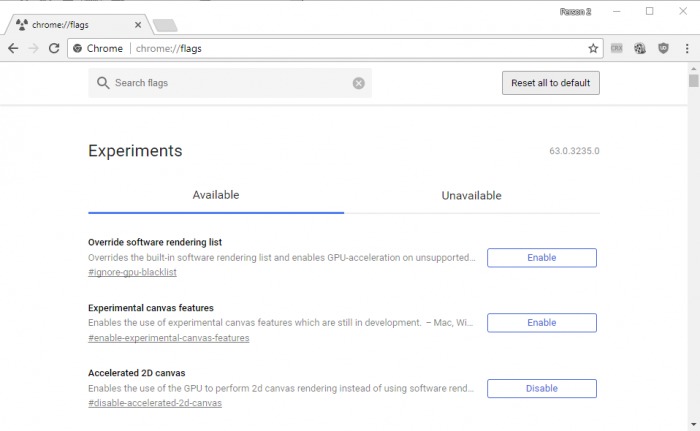This screenshot has height=431, width=700.
Task: Focus the Search flags input field
Action: point(230,83)
